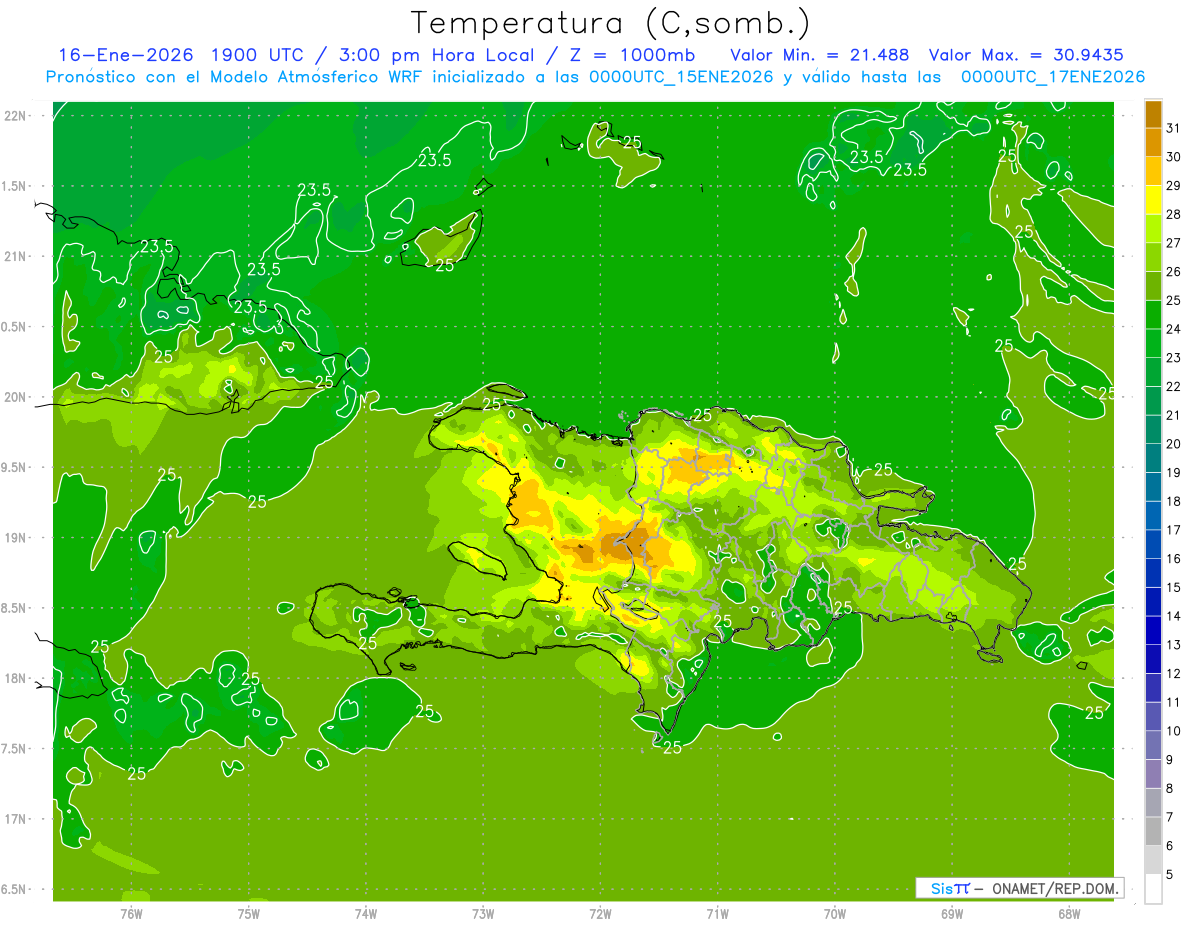The height and width of the screenshot is (927, 1200).
Task: Click the longitude axis label "76W"
Action: click(x=131, y=913)
